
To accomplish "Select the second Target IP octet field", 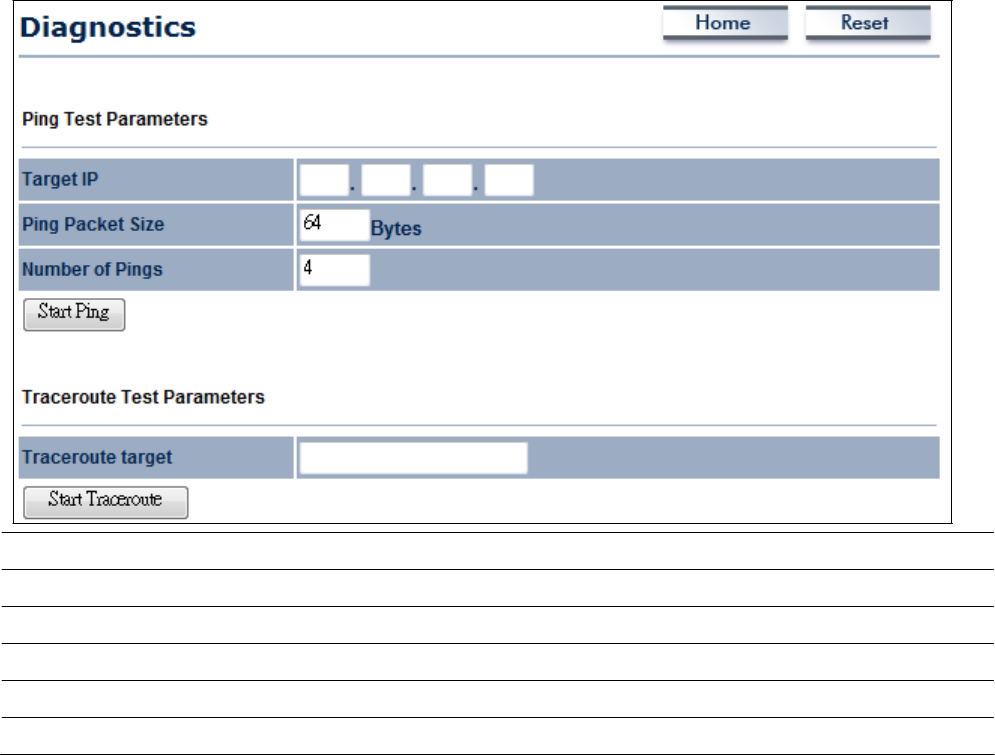I will pos(386,180).
